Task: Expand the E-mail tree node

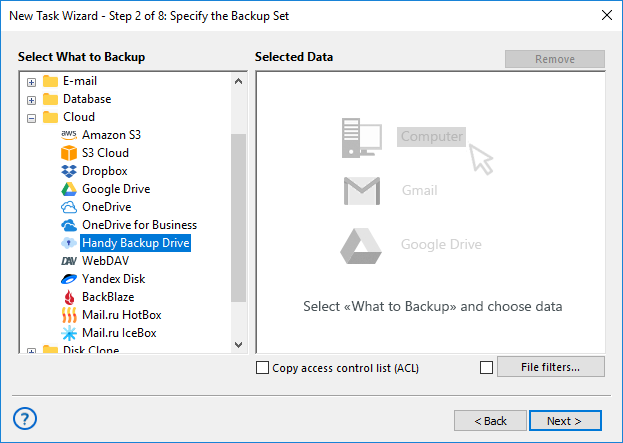Action: tap(31, 82)
